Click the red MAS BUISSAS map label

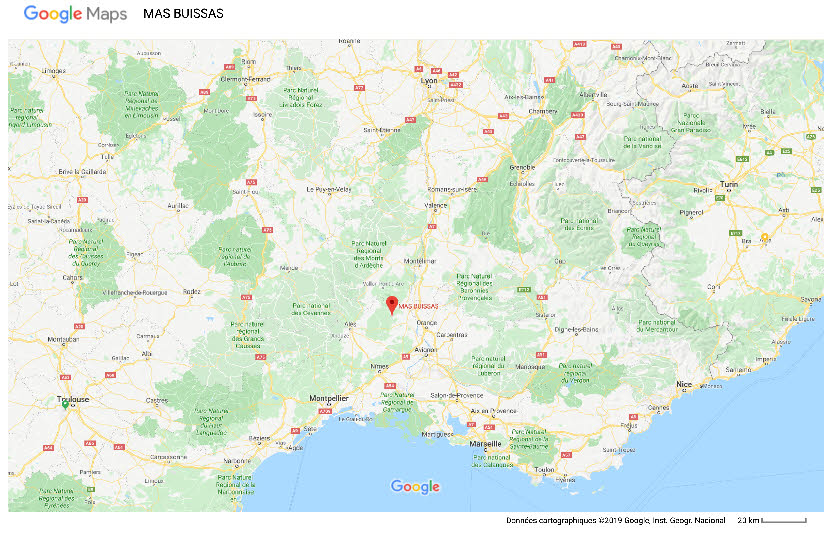(x=419, y=307)
